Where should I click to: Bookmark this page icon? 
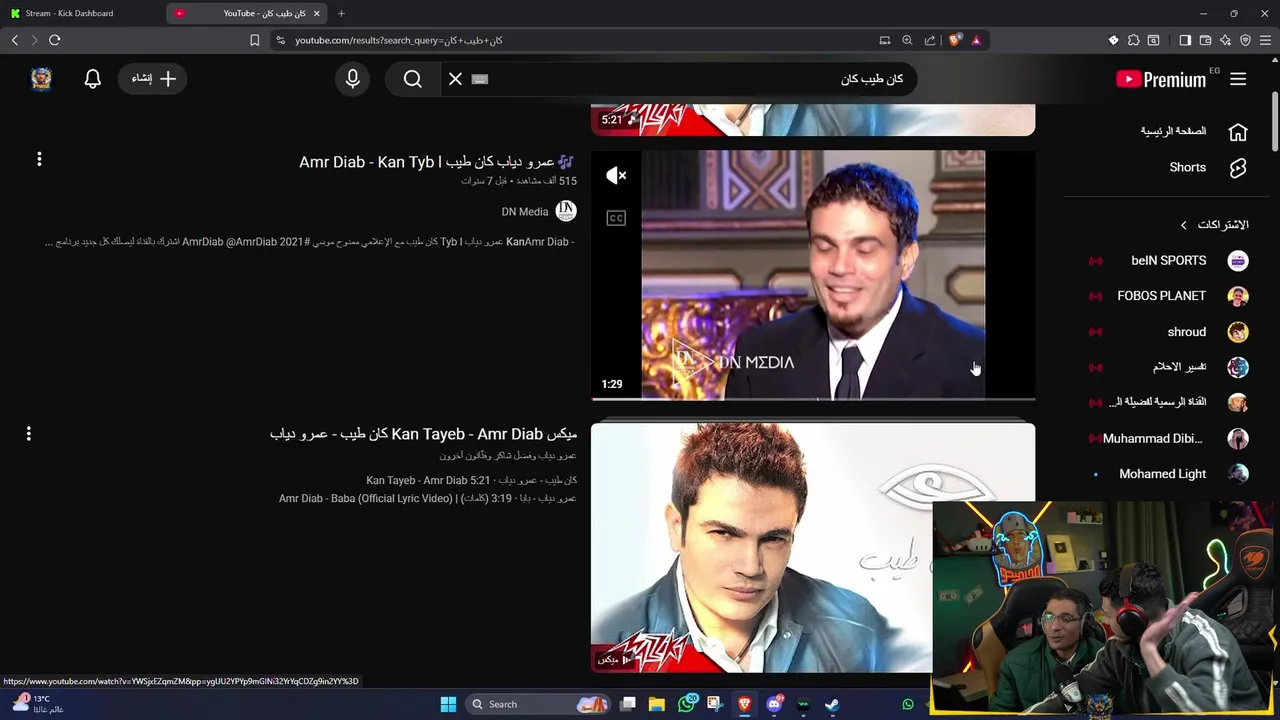pos(254,40)
